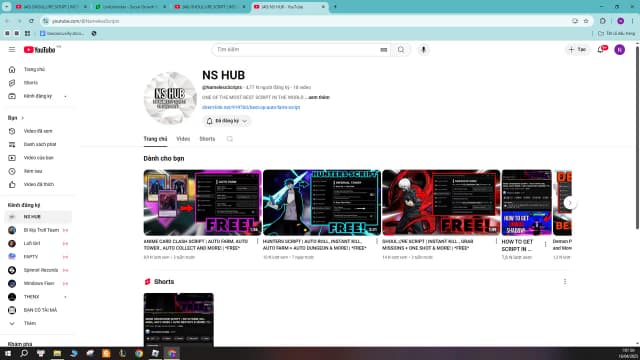Click the YouTube logo
The image size is (640, 360).
pyautogui.click(x=40, y=50)
